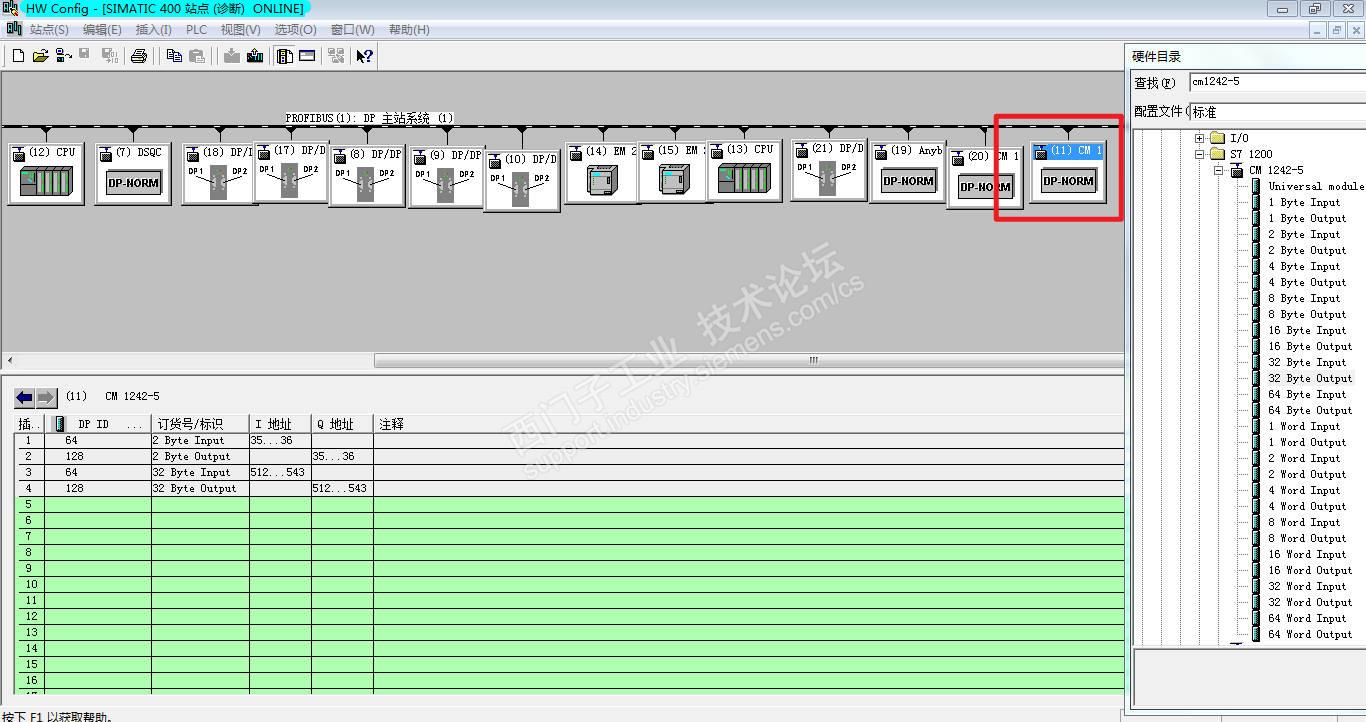Select 2 Word Output in catalog
Image resolution: width=1366 pixels, height=722 pixels.
1307,474
